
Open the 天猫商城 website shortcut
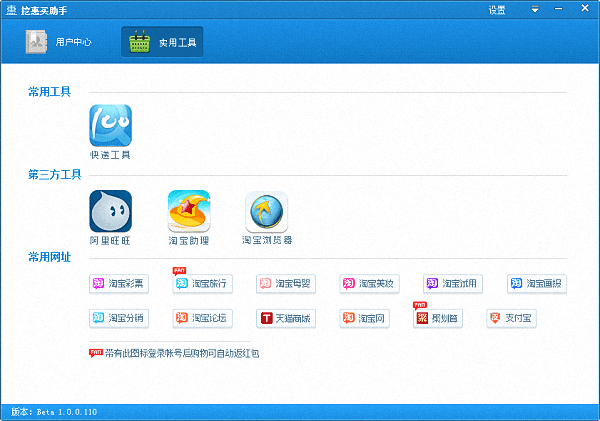coord(285,319)
